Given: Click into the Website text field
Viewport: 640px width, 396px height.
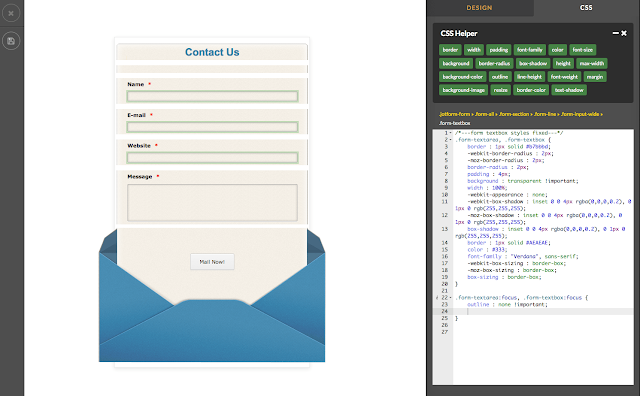Looking at the screenshot, I should click(212, 158).
